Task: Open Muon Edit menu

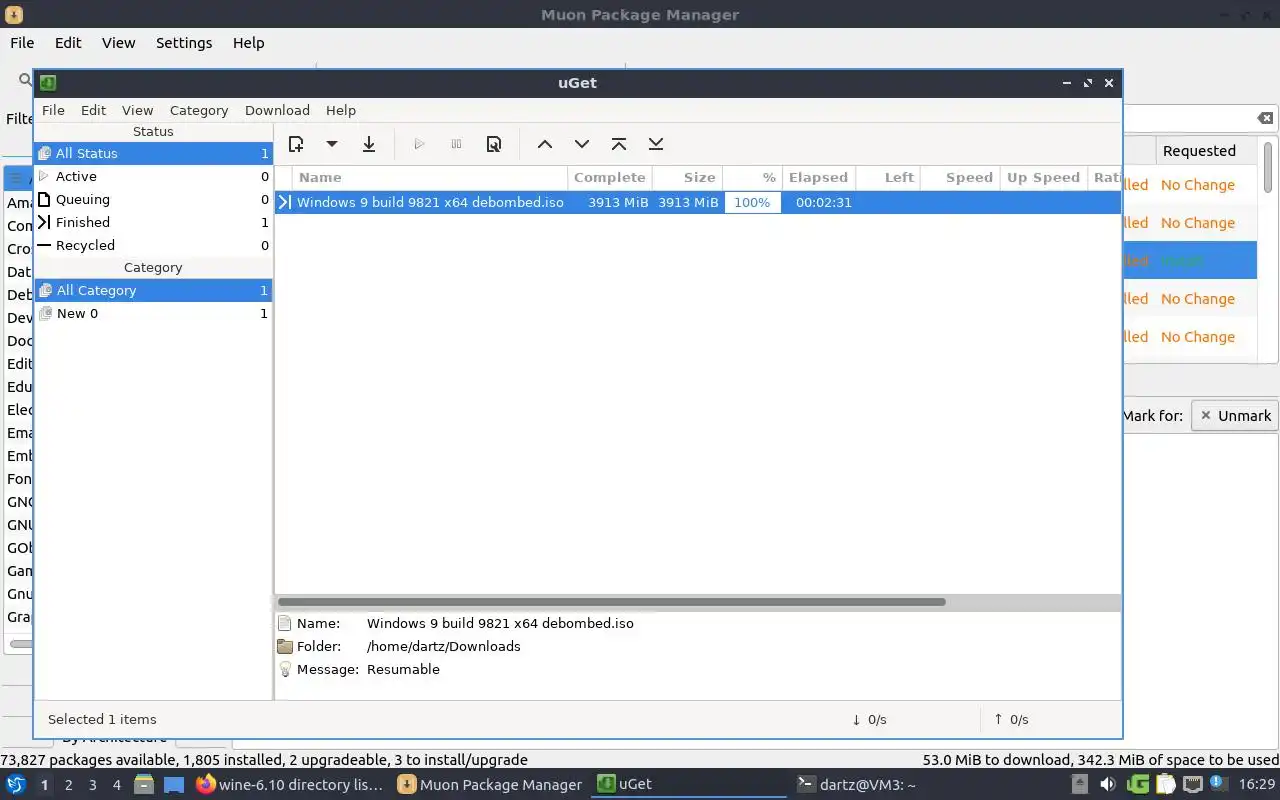Action: click(68, 43)
